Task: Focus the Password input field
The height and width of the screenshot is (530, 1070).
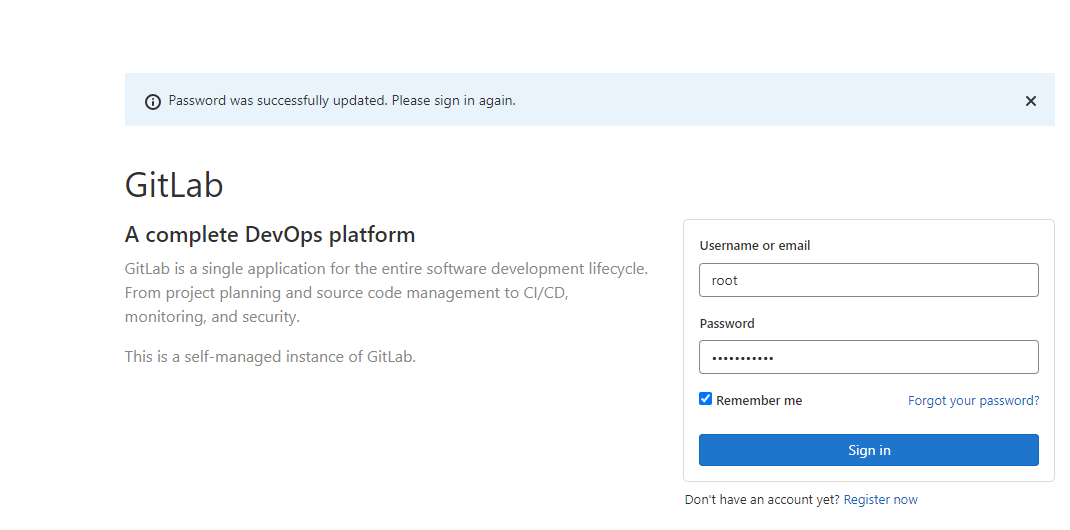Action: [869, 357]
